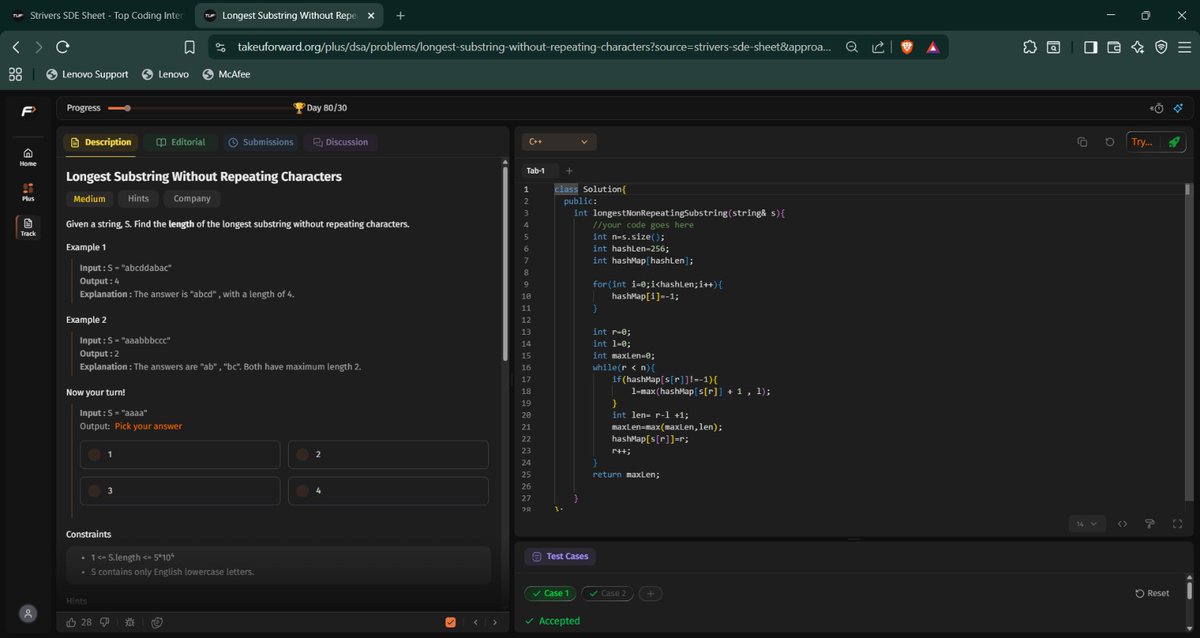
Task: Open the Windows apps grid bookmark icon
Action: coord(15,74)
